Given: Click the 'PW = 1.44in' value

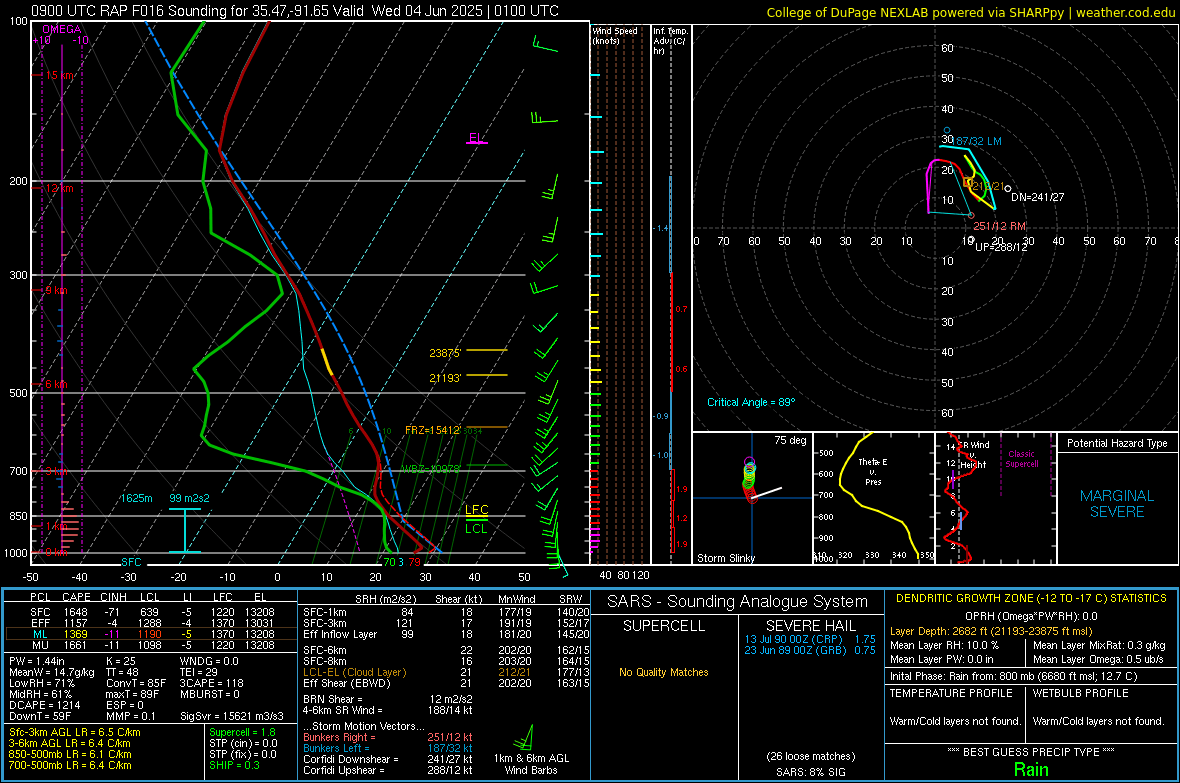Looking at the screenshot, I should (x=37, y=661).
